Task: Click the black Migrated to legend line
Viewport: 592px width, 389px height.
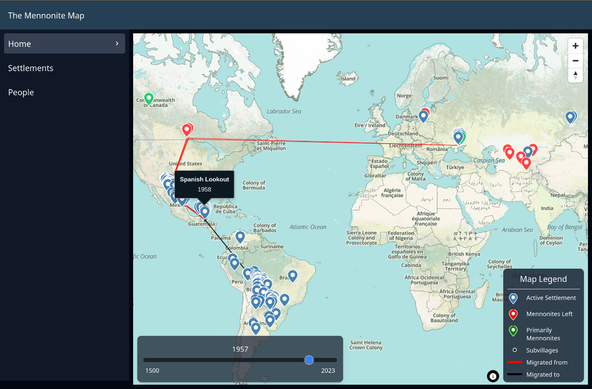Action: pos(514,375)
